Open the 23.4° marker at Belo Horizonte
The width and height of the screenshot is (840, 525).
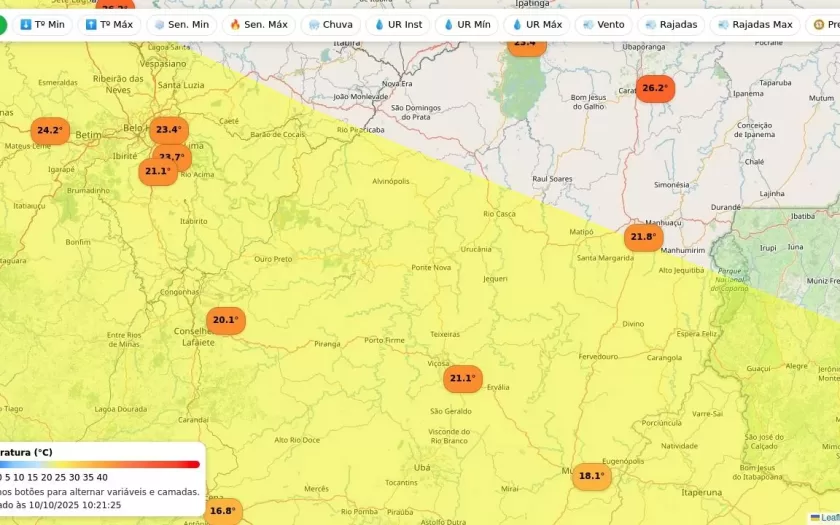pos(168,129)
